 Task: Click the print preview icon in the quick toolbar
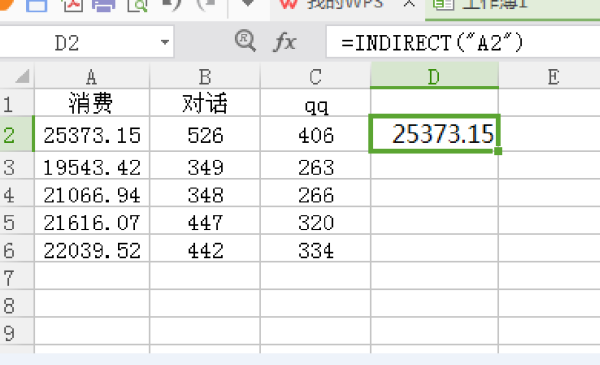click(137, 5)
